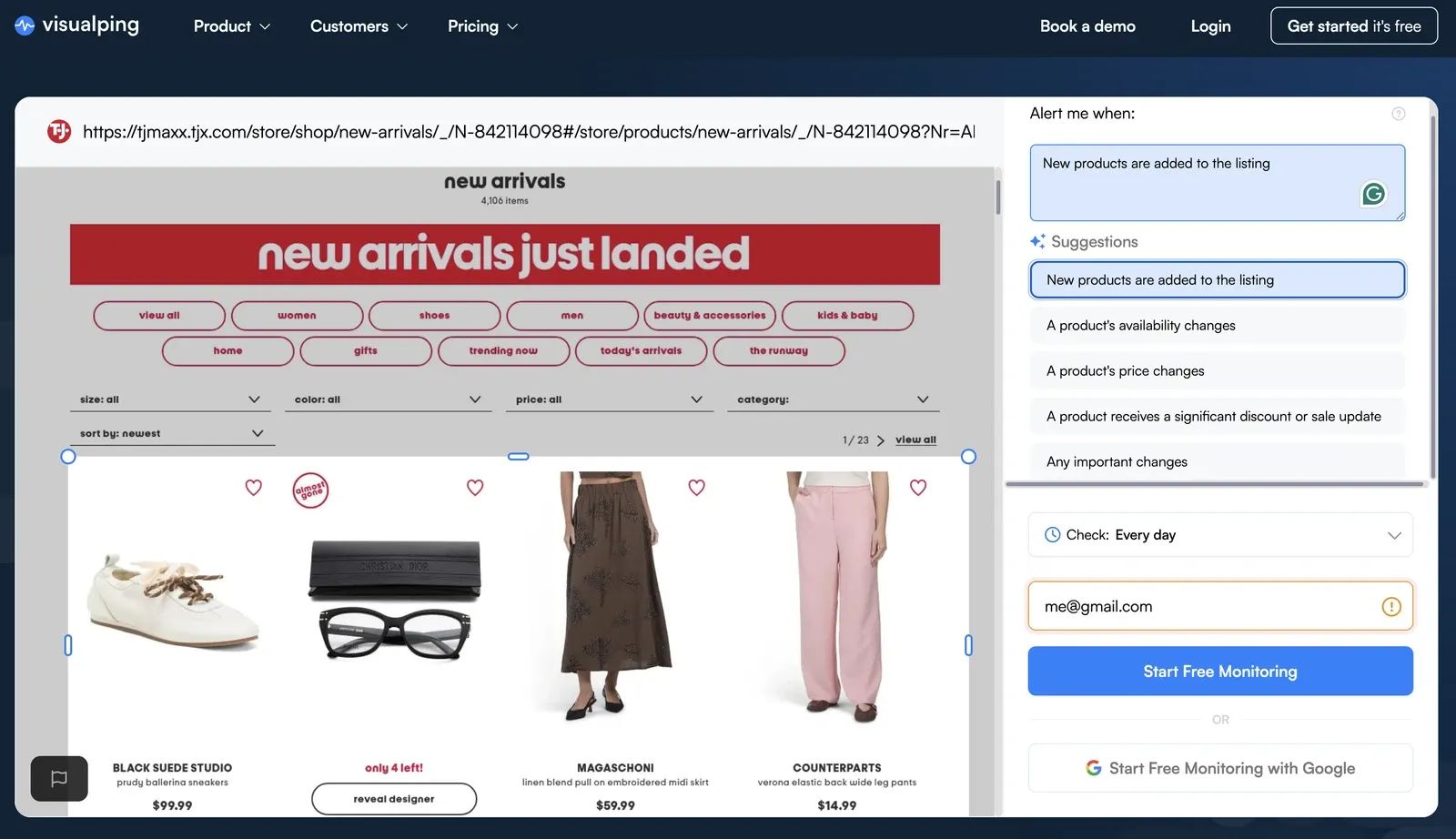Click Book a demo
The image size is (1456, 839).
pos(1087,26)
